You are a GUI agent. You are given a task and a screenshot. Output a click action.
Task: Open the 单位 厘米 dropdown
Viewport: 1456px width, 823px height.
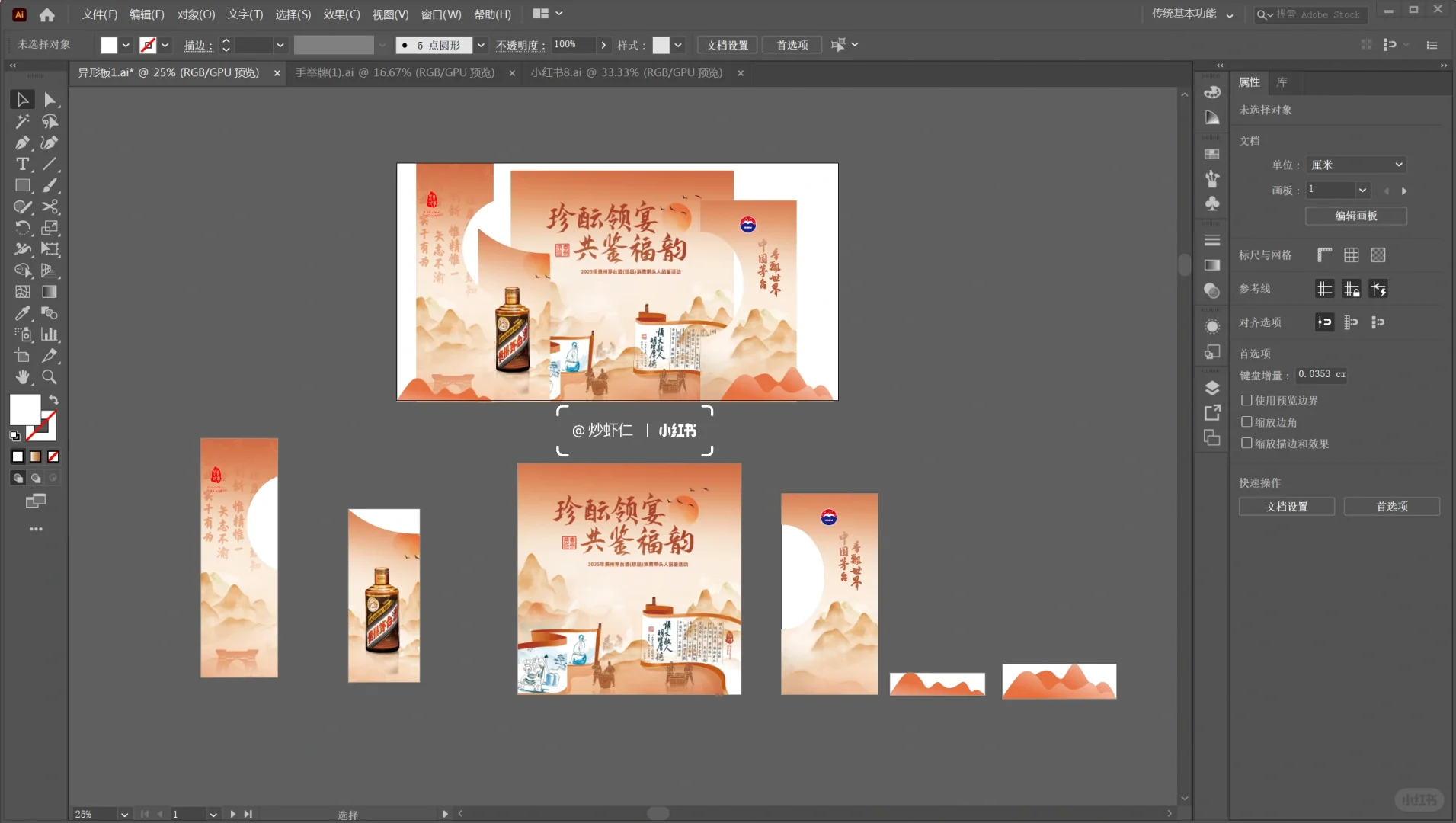click(1356, 165)
